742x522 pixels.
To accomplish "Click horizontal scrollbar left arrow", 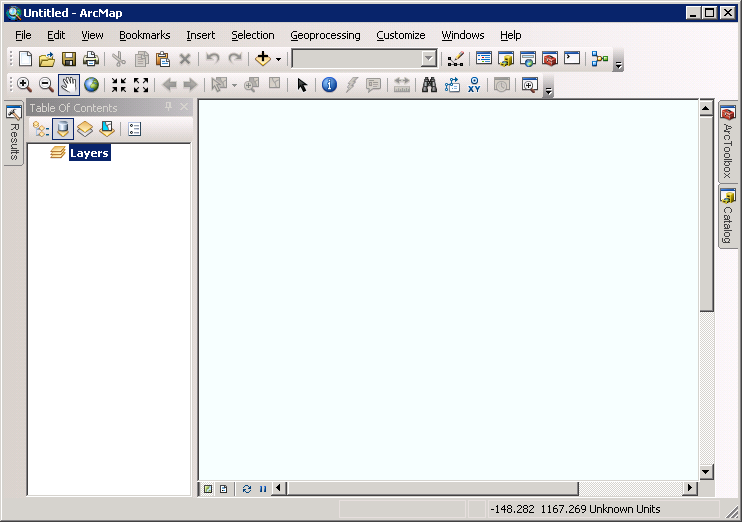I will 279,488.
